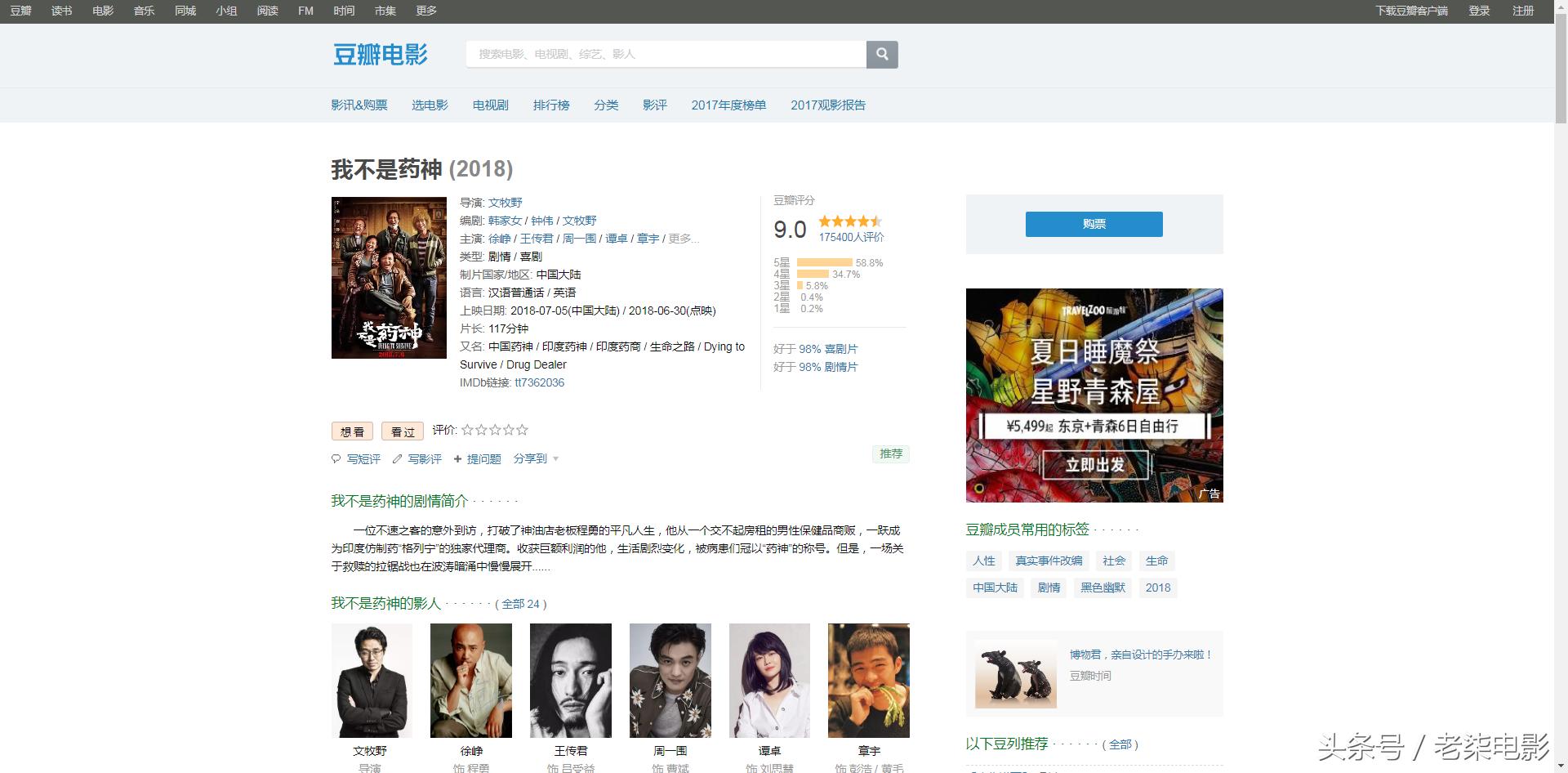Rate the movie three stars
This screenshot has height=773, width=1568.
point(495,430)
